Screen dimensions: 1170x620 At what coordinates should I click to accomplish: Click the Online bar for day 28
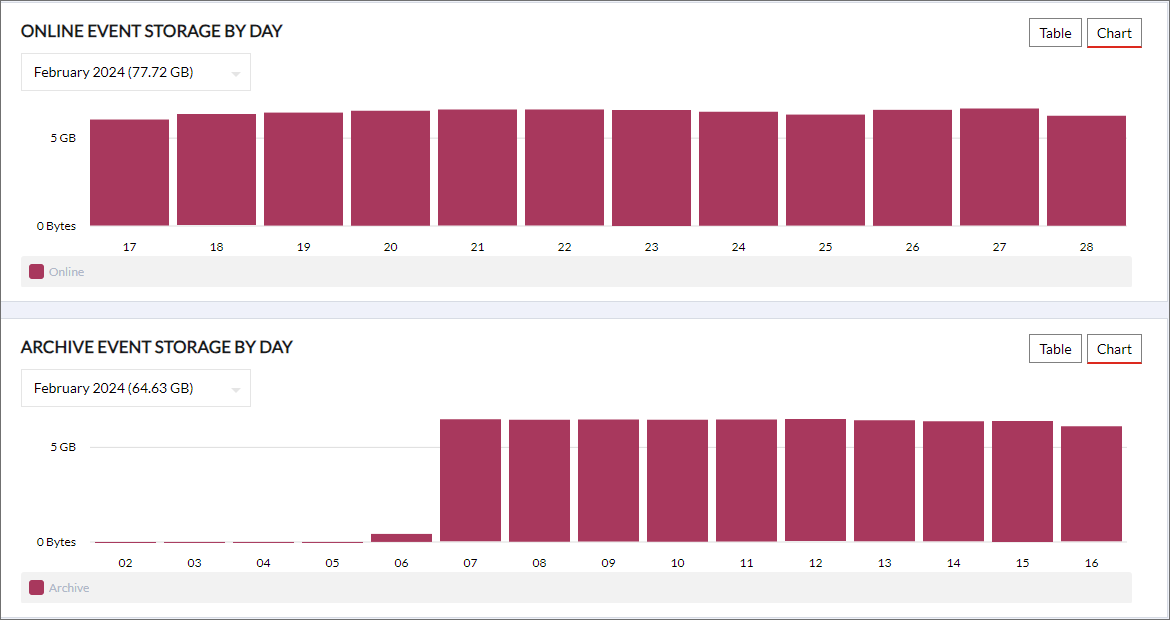(x=1086, y=170)
